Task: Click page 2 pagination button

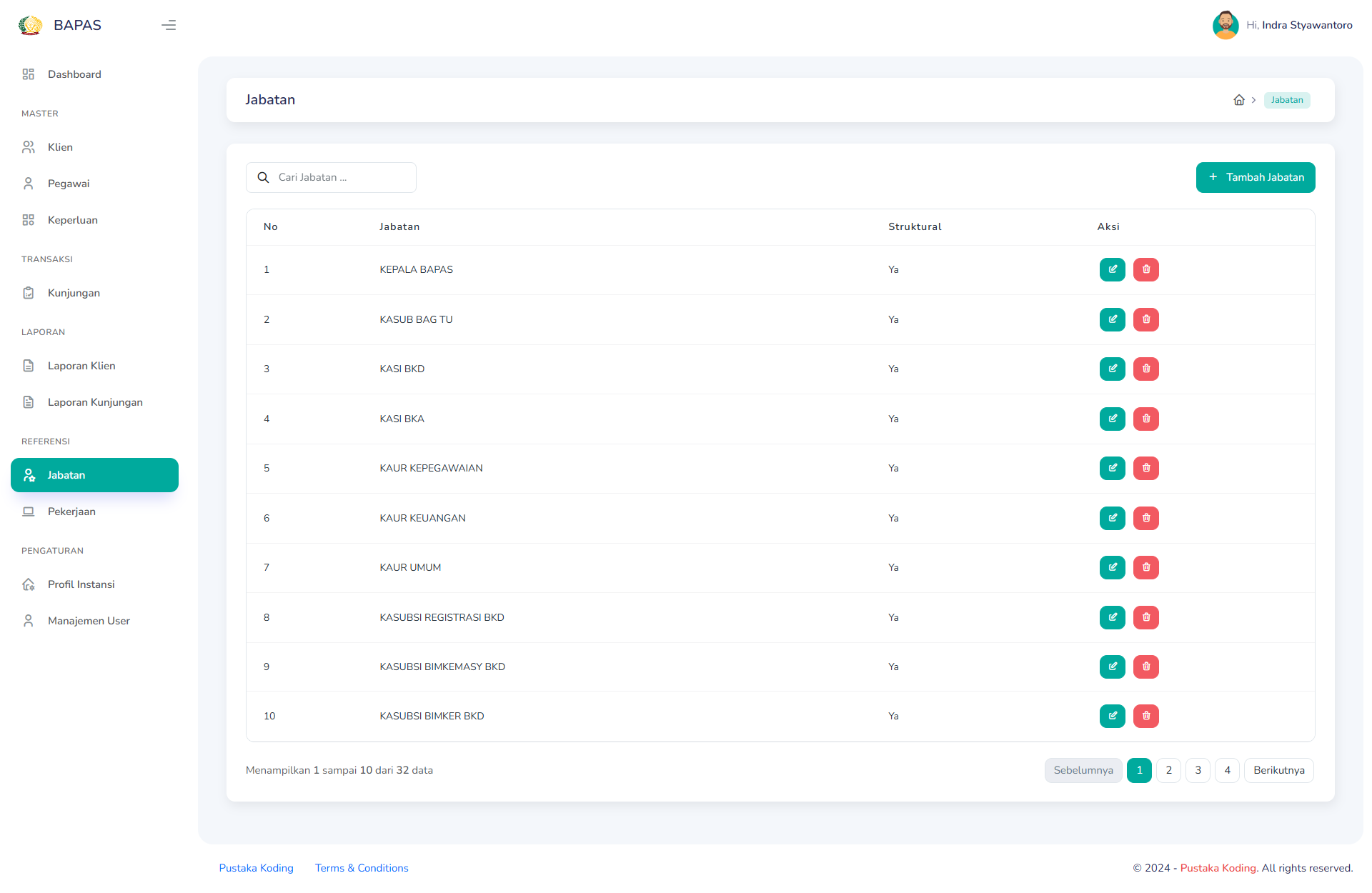Action: 1169,770
